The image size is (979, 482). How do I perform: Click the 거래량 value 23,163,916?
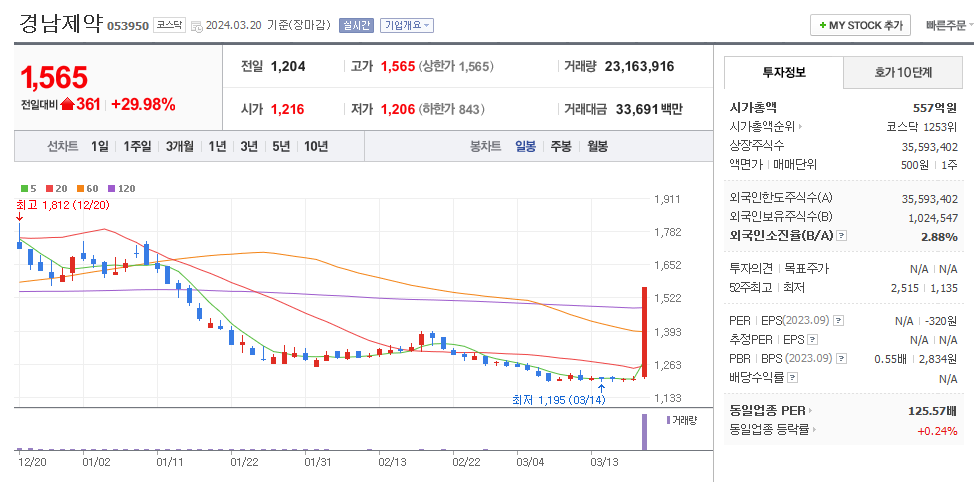pos(639,66)
